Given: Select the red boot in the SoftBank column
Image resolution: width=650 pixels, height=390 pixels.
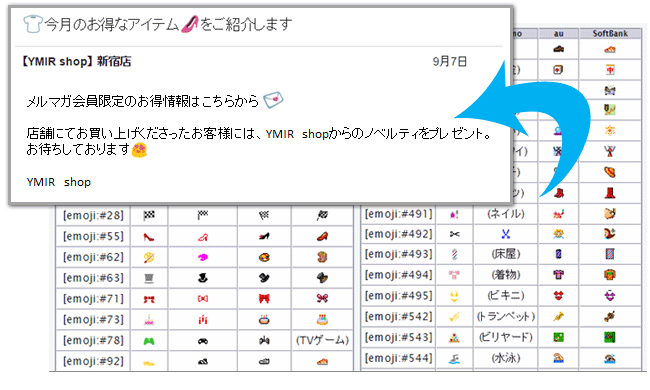Looking at the screenshot, I should 610,193.
